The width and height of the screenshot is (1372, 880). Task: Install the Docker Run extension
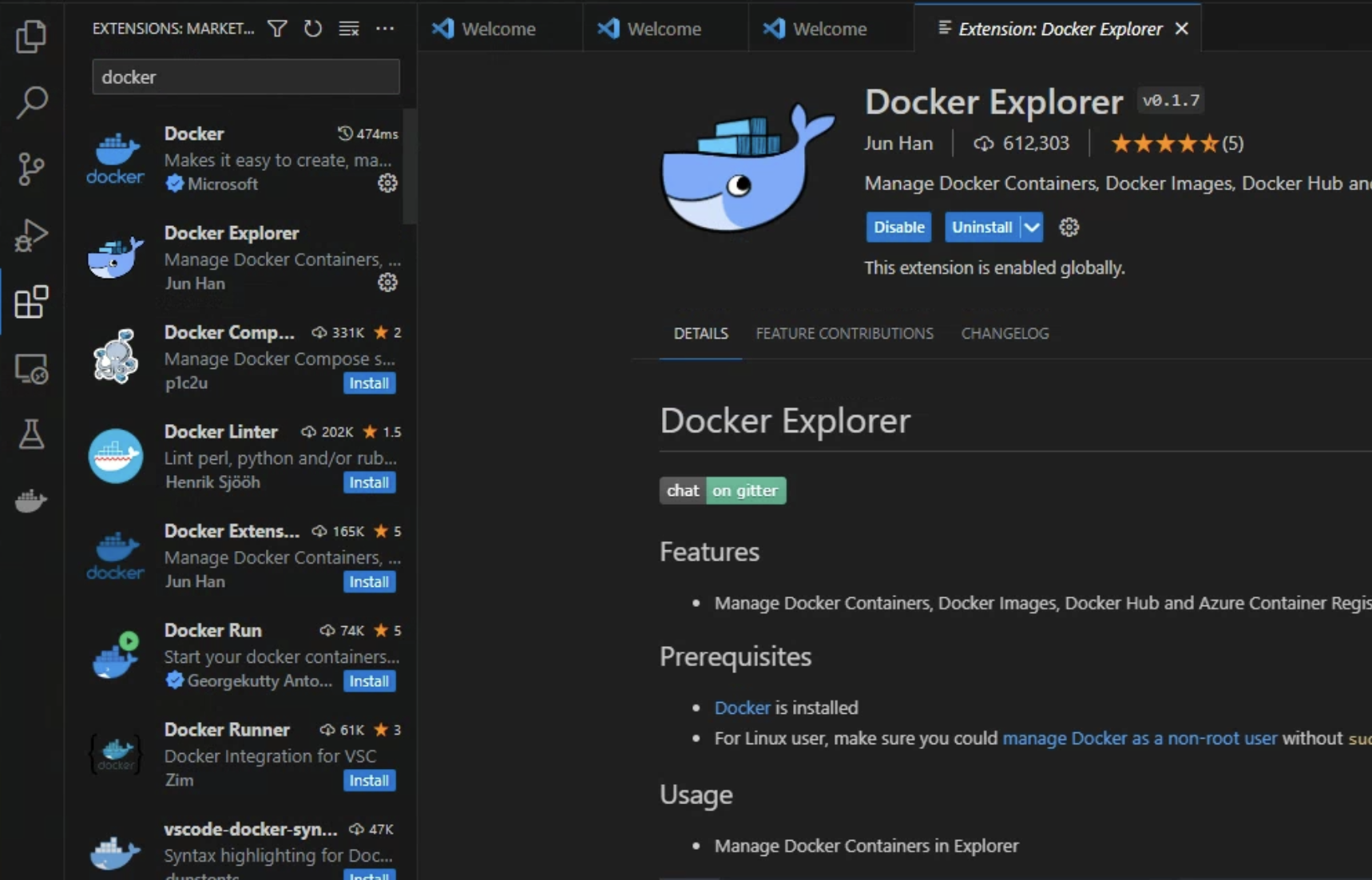point(369,681)
